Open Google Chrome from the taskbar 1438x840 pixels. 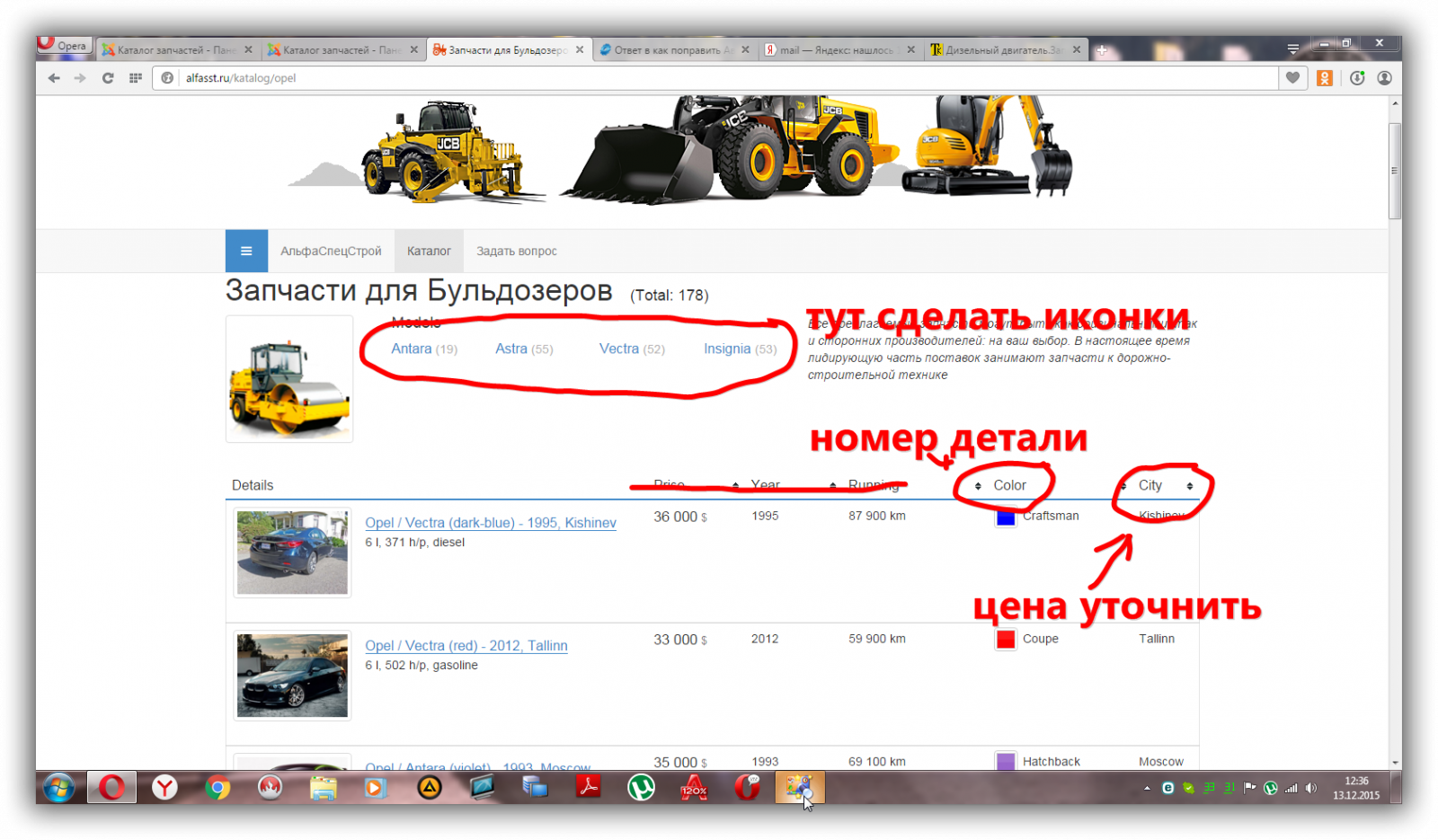[217, 788]
